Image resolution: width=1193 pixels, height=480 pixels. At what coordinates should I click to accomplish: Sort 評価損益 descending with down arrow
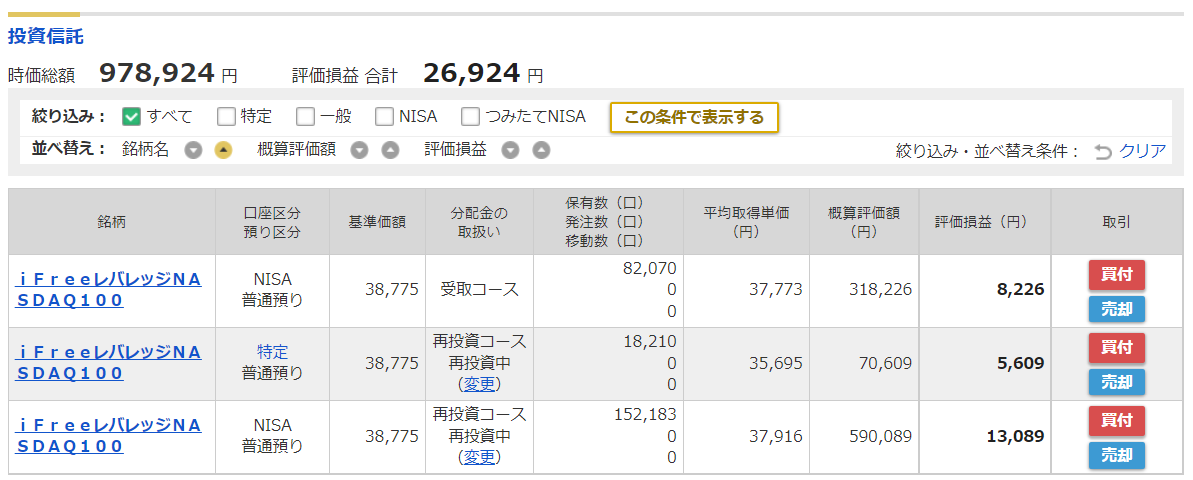tap(511, 151)
